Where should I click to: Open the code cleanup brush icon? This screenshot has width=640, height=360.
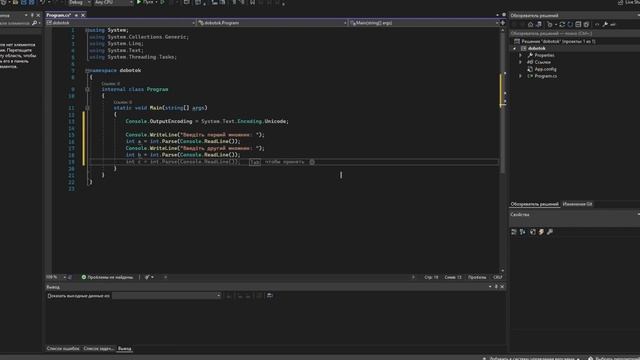coord(147,277)
